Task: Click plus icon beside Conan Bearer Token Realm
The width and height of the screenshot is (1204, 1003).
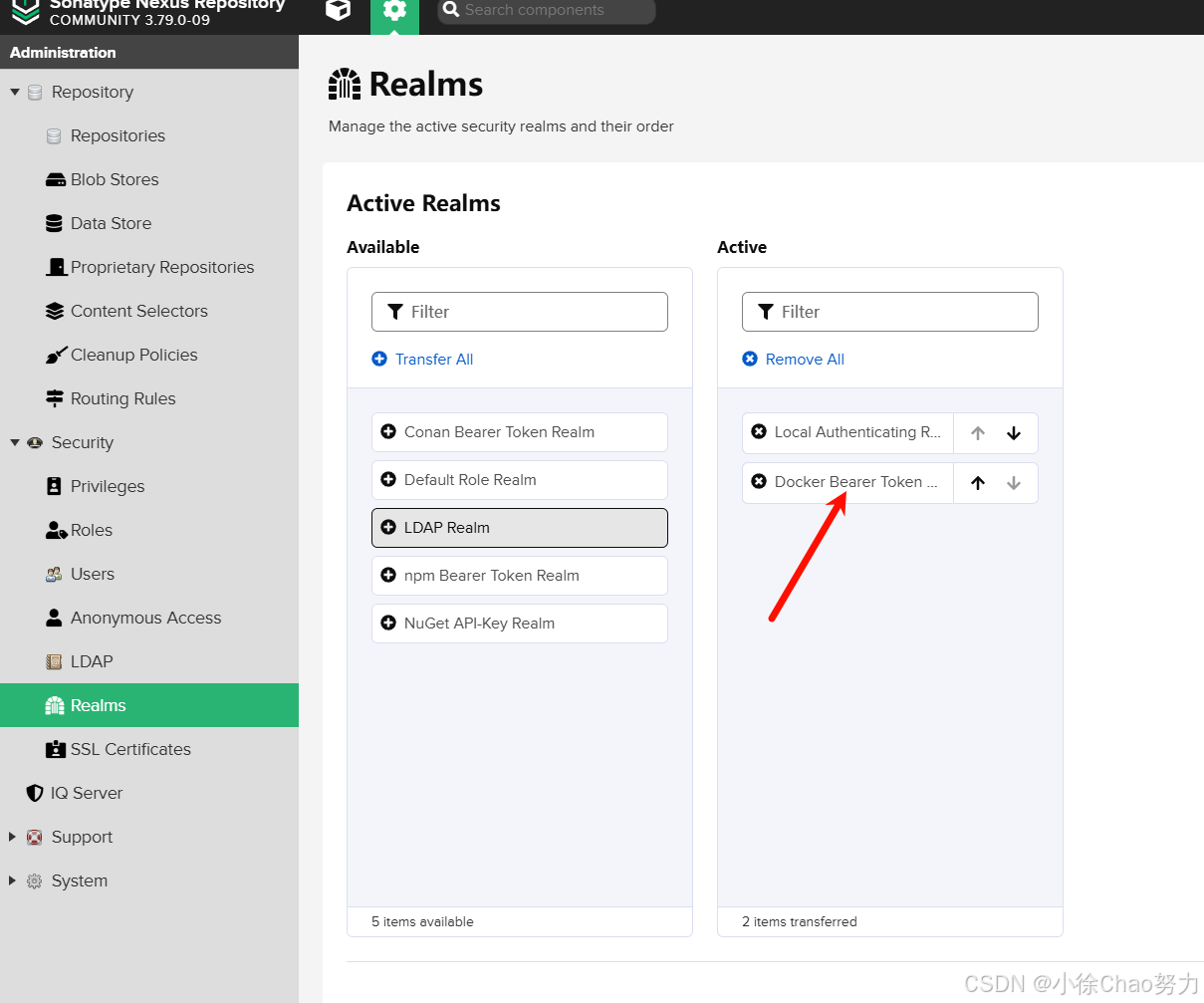Action: (388, 432)
